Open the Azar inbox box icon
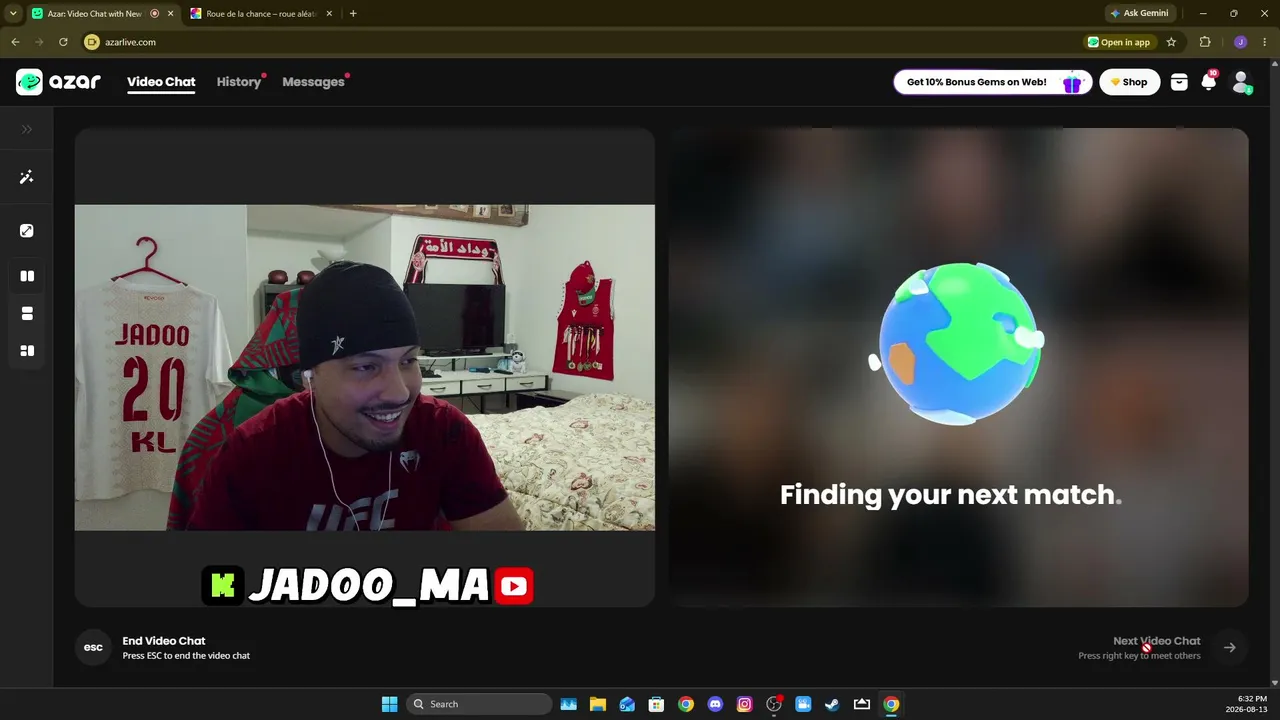This screenshot has height=720, width=1280. (1179, 82)
